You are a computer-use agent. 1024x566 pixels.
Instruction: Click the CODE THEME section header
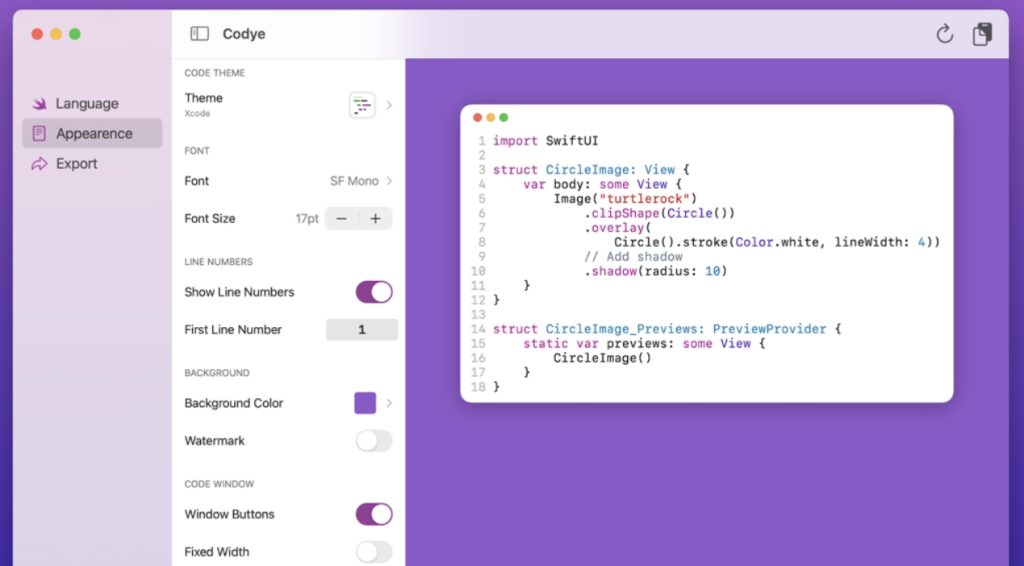(215, 73)
